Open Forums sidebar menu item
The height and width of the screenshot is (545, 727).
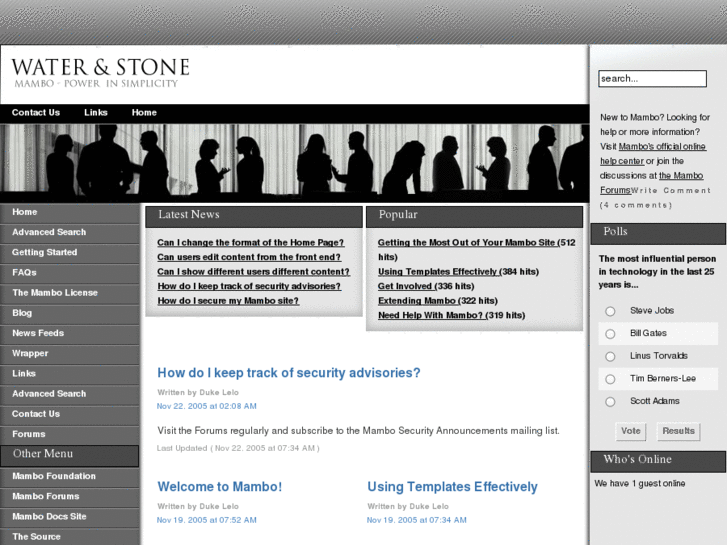tap(70, 434)
